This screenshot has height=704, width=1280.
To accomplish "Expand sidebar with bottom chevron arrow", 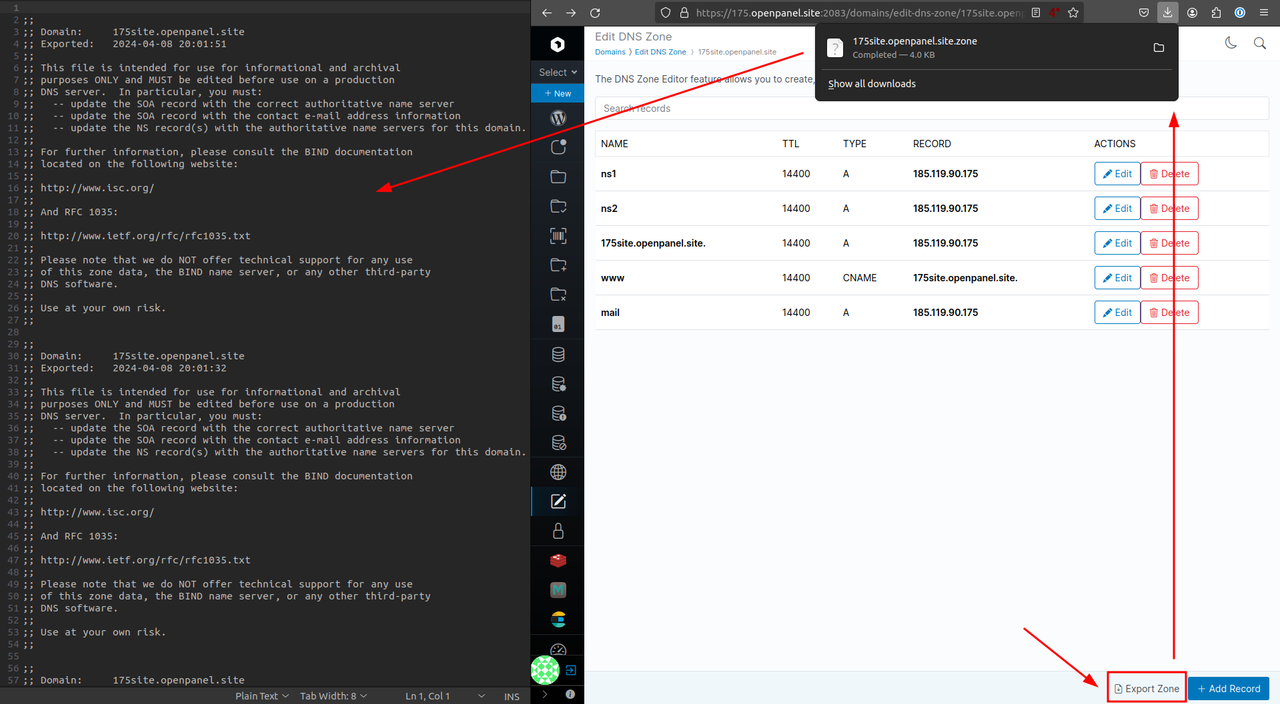I will coord(545,693).
